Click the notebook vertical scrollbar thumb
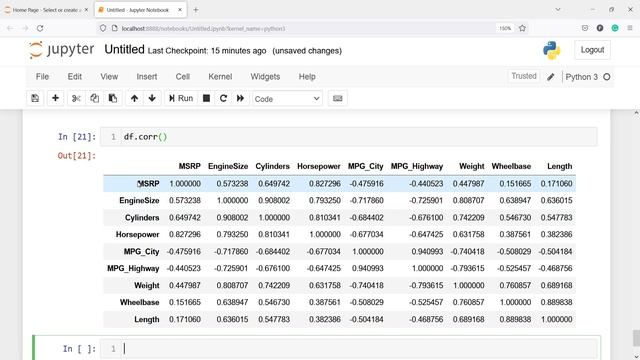640x360 pixels. point(636,338)
